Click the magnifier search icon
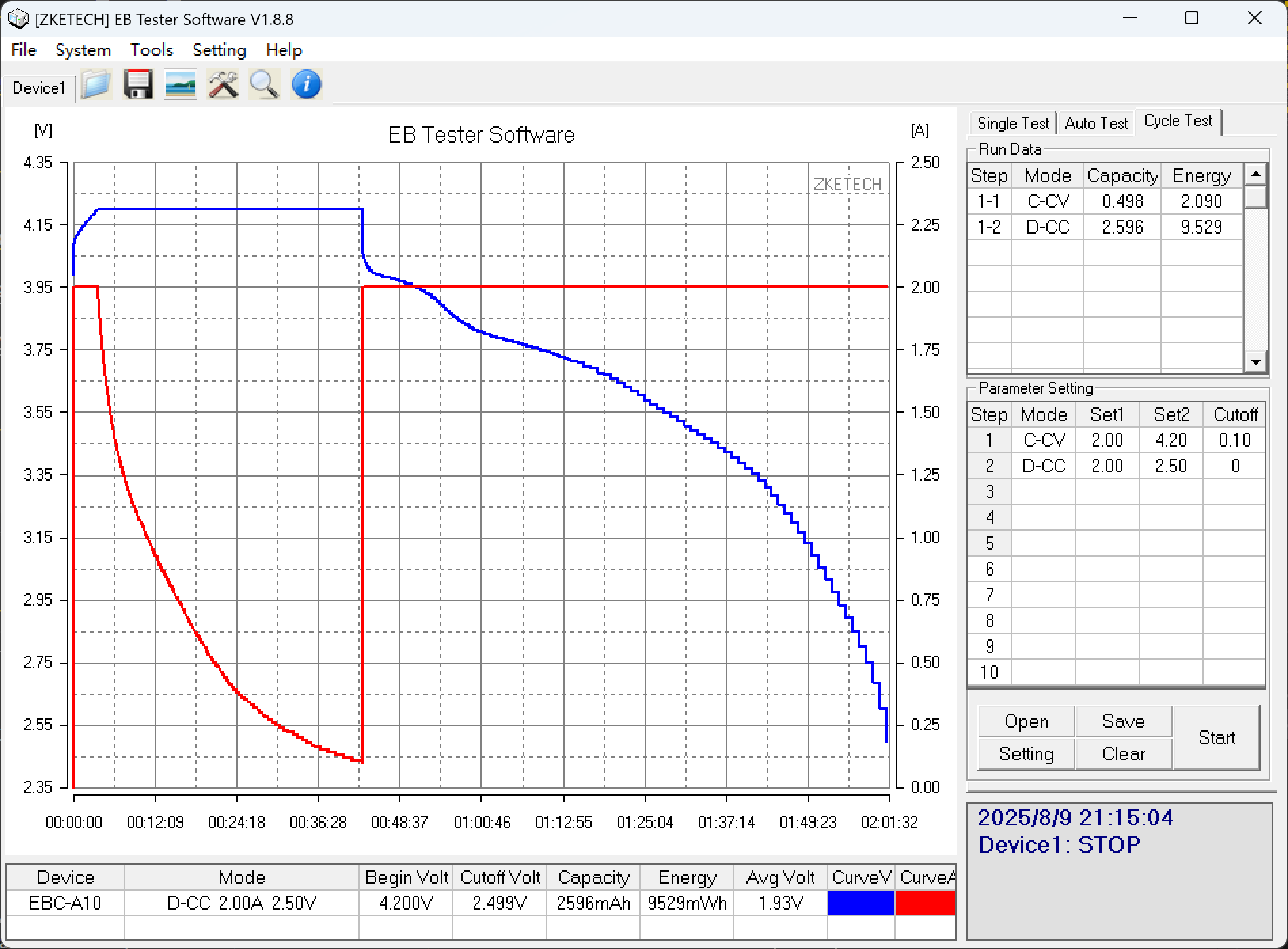The image size is (1288, 949). click(265, 86)
